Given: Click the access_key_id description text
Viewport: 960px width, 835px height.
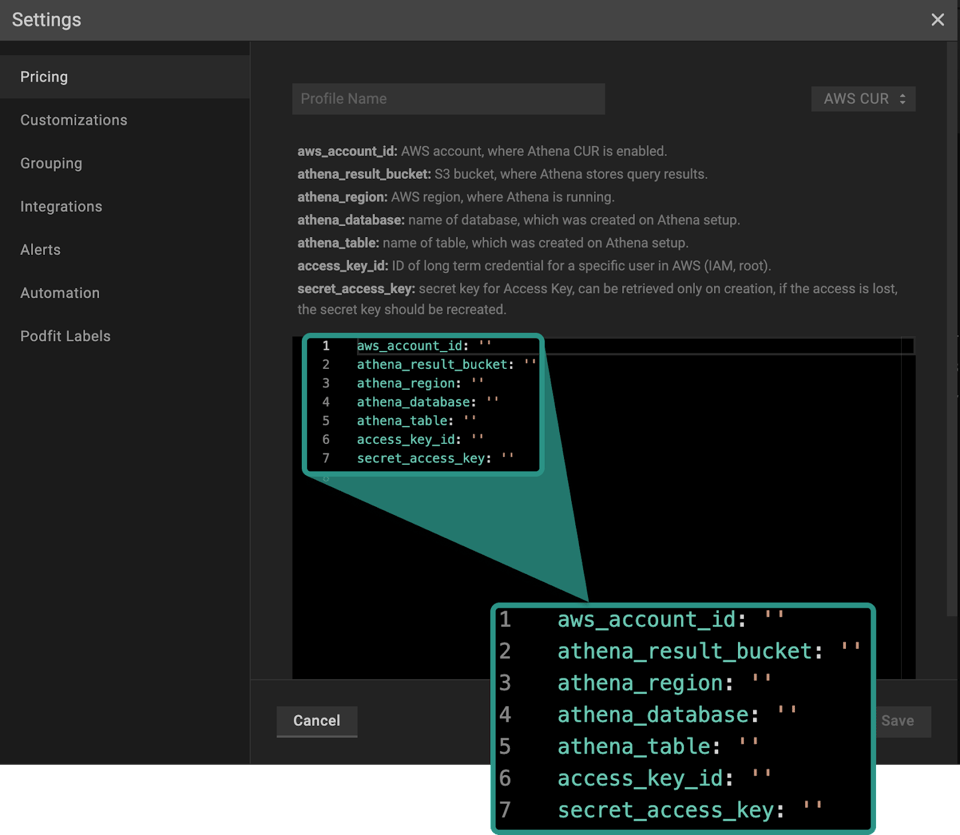Looking at the screenshot, I should [534, 266].
